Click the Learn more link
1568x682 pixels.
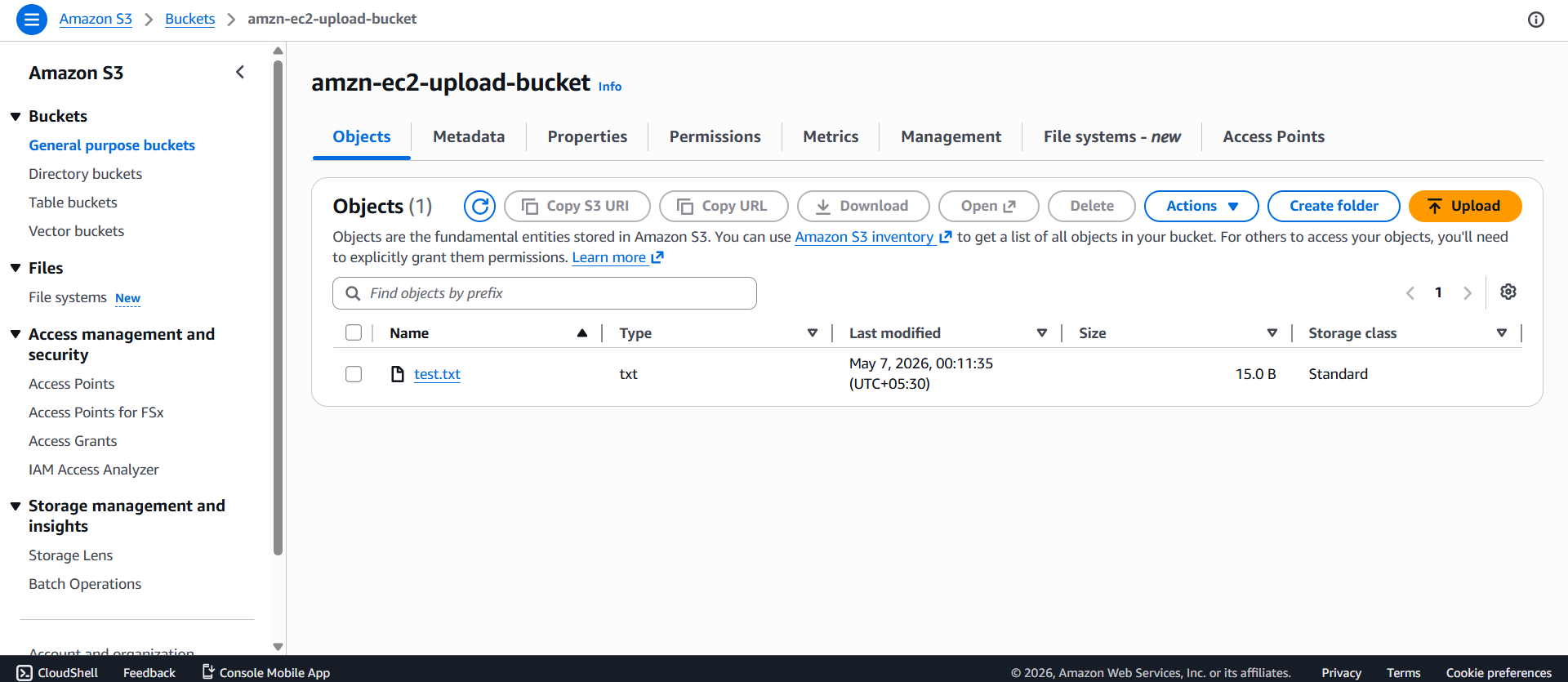617,257
